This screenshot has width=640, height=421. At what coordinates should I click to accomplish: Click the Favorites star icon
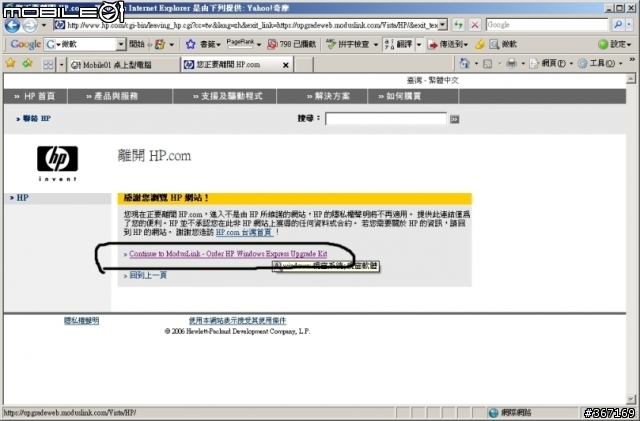click(x=11, y=63)
